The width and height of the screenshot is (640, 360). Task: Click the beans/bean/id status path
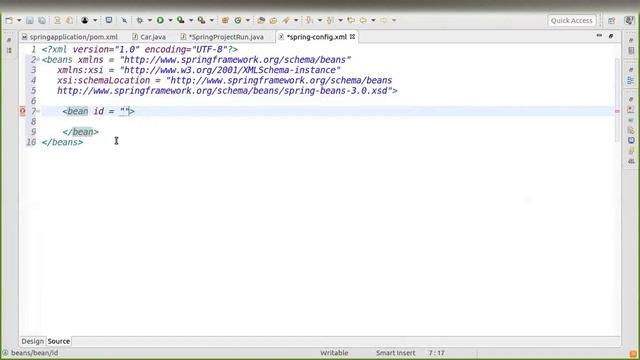[34, 353]
